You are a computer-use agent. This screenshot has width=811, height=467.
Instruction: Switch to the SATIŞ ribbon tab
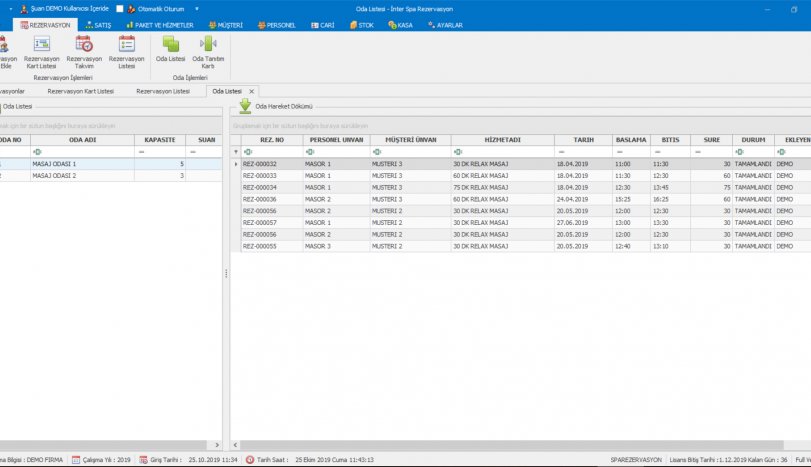98,25
